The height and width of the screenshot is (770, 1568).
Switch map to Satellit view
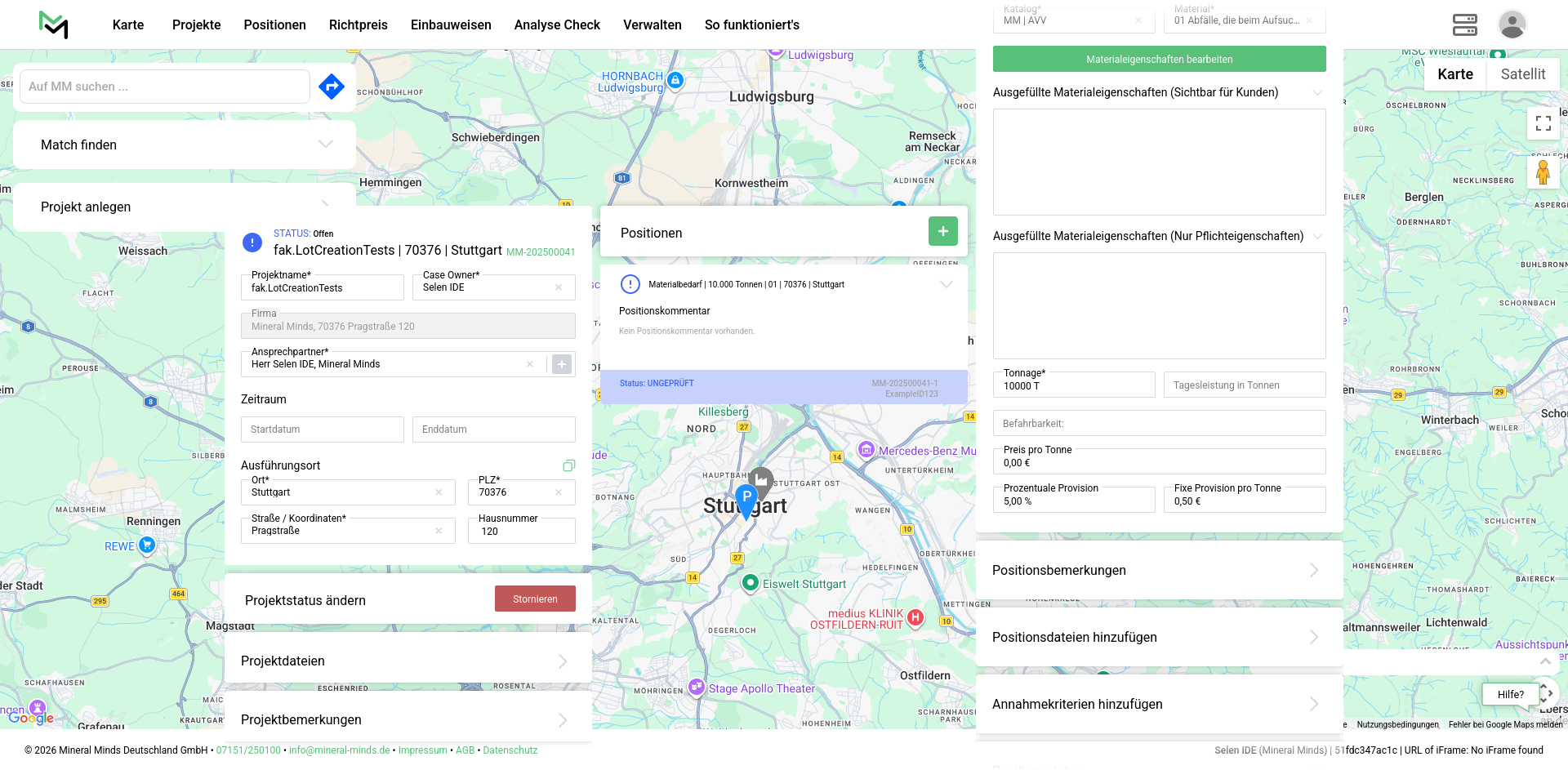(1522, 74)
